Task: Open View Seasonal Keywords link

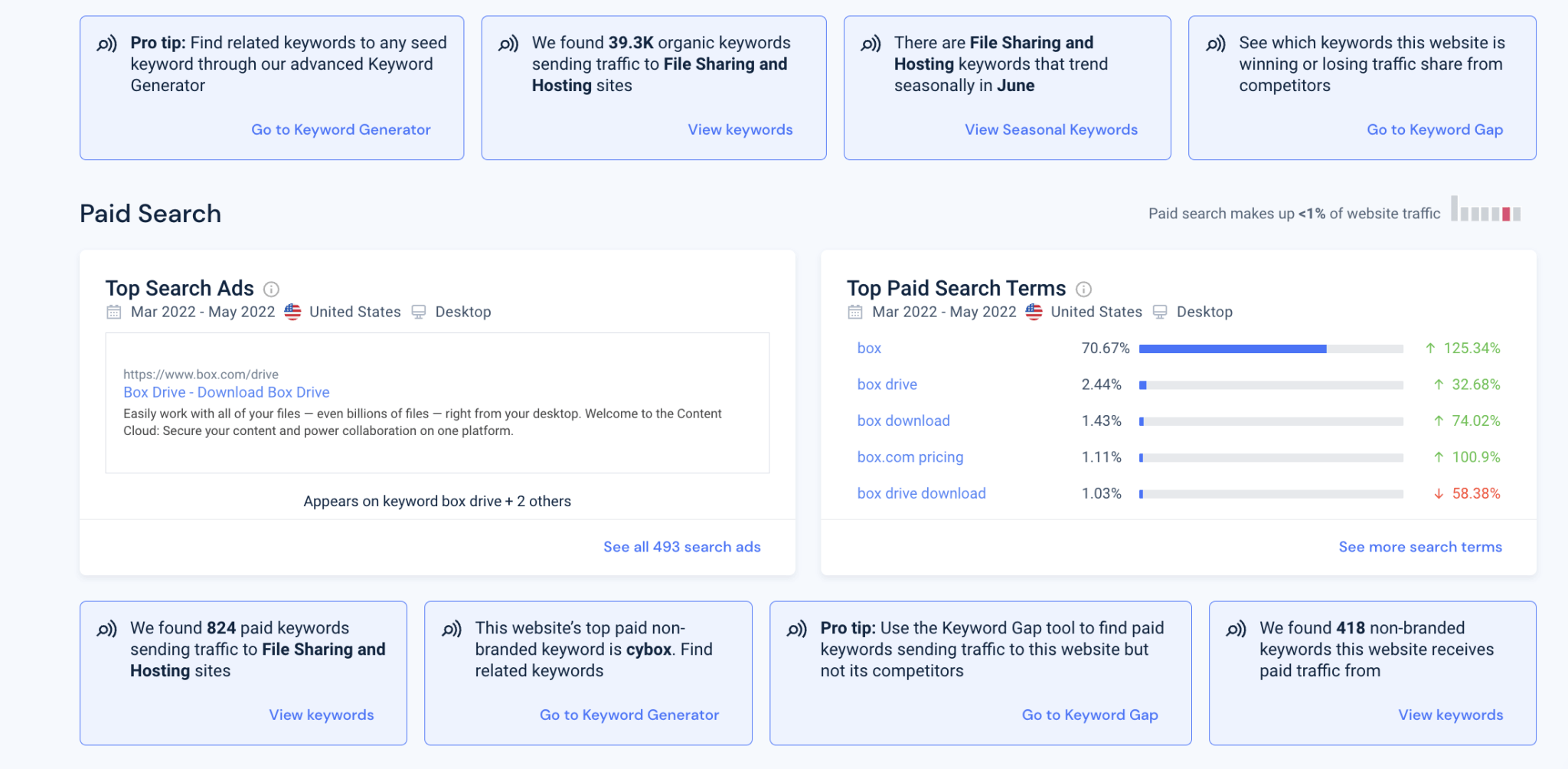Action: (1051, 129)
